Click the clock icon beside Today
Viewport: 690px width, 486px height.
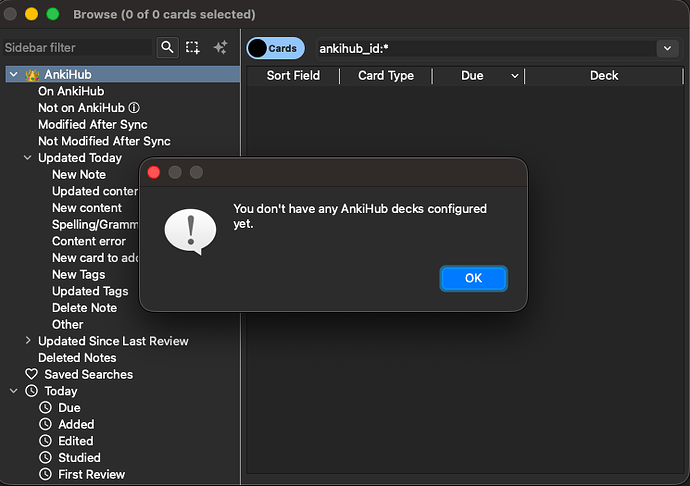[31, 391]
